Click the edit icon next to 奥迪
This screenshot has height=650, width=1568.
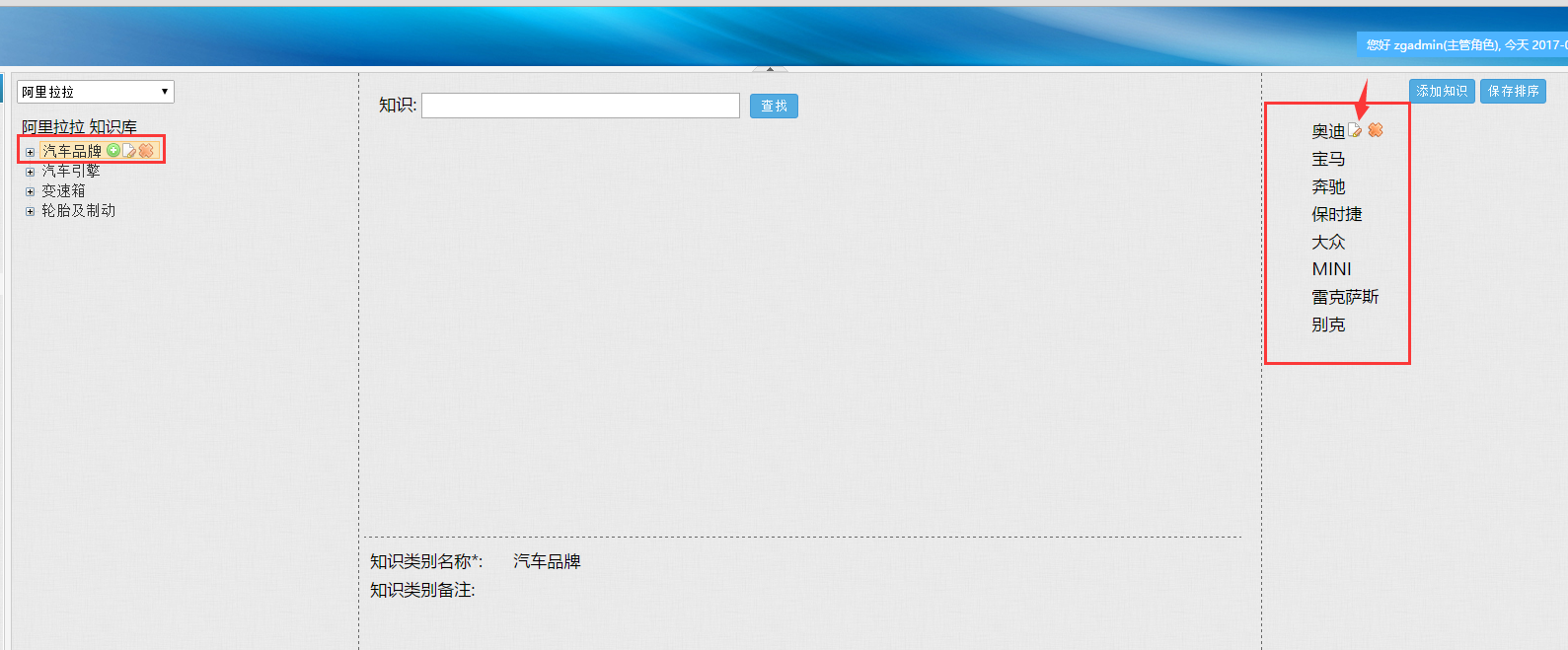pyautogui.click(x=1356, y=130)
